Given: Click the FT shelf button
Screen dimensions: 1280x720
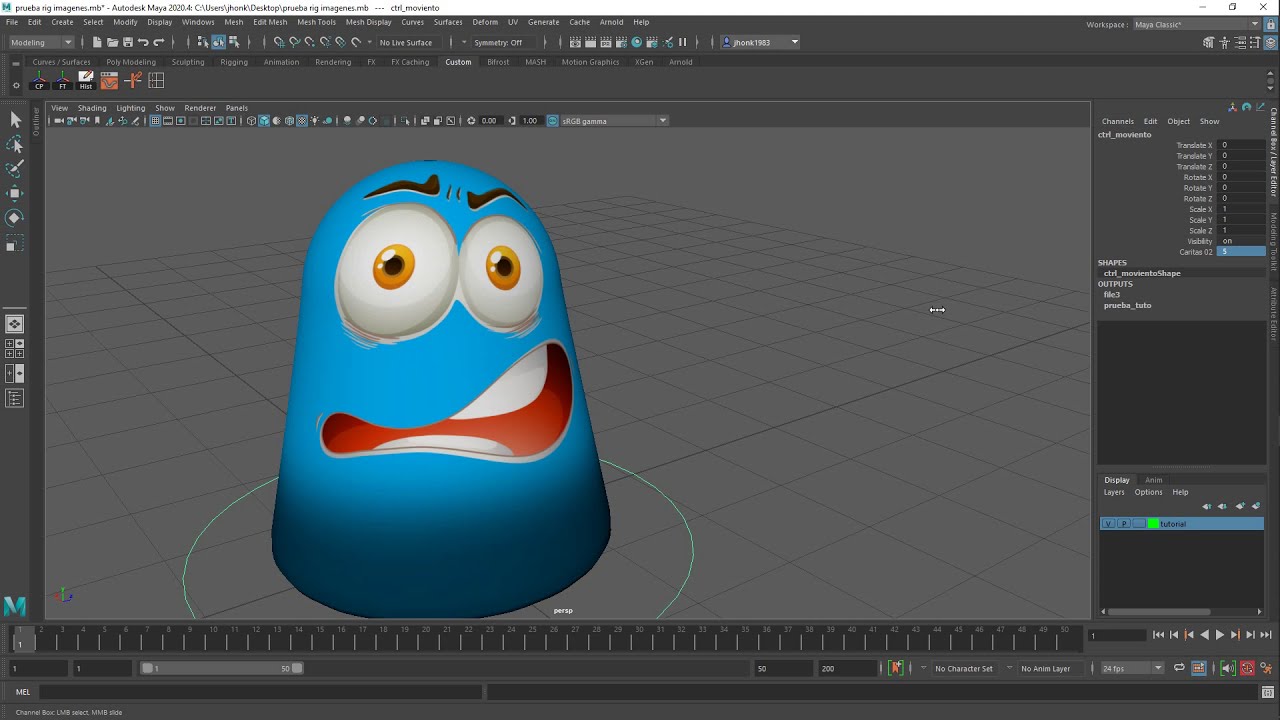Looking at the screenshot, I should pos(63,81).
